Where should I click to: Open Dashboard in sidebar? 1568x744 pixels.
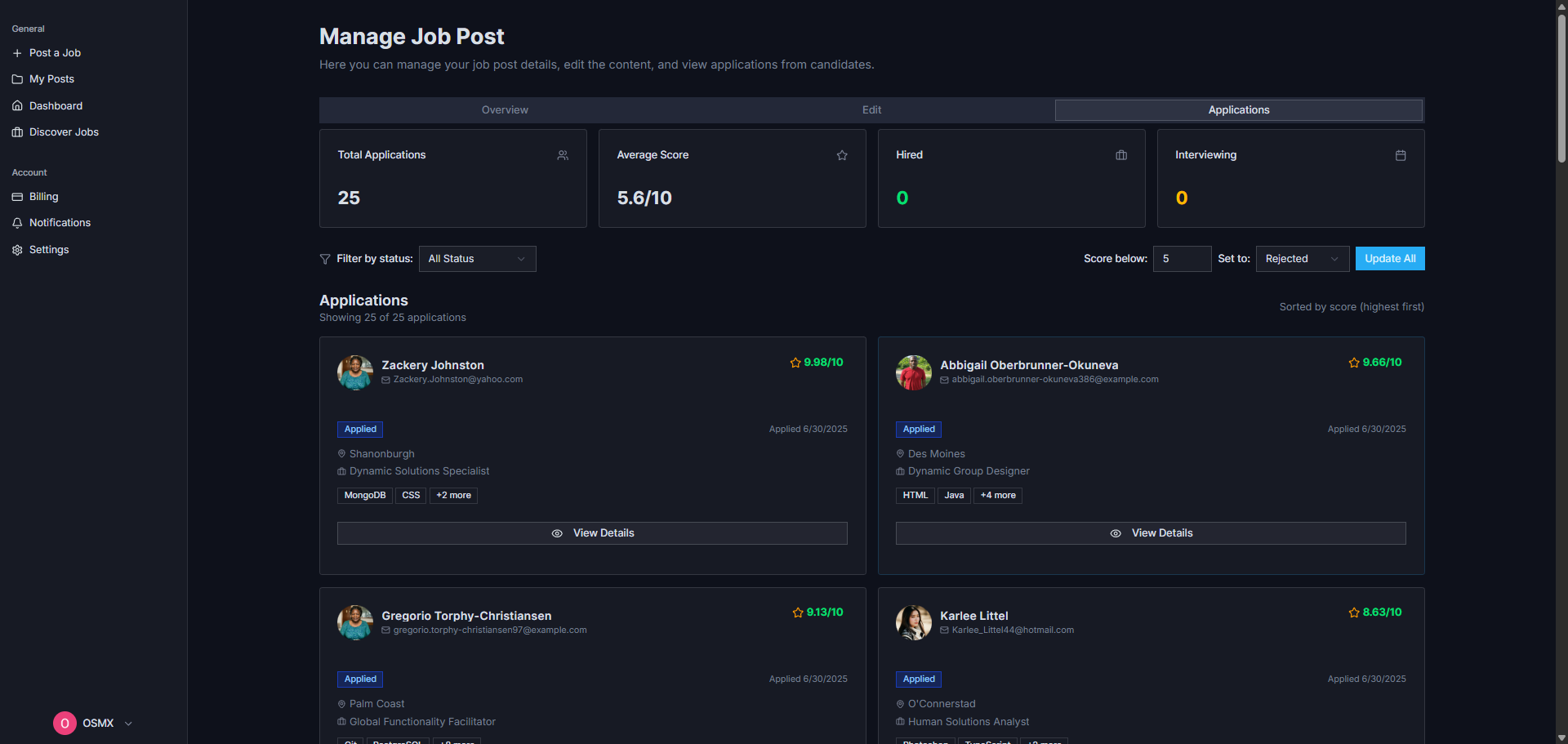pos(56,106)
